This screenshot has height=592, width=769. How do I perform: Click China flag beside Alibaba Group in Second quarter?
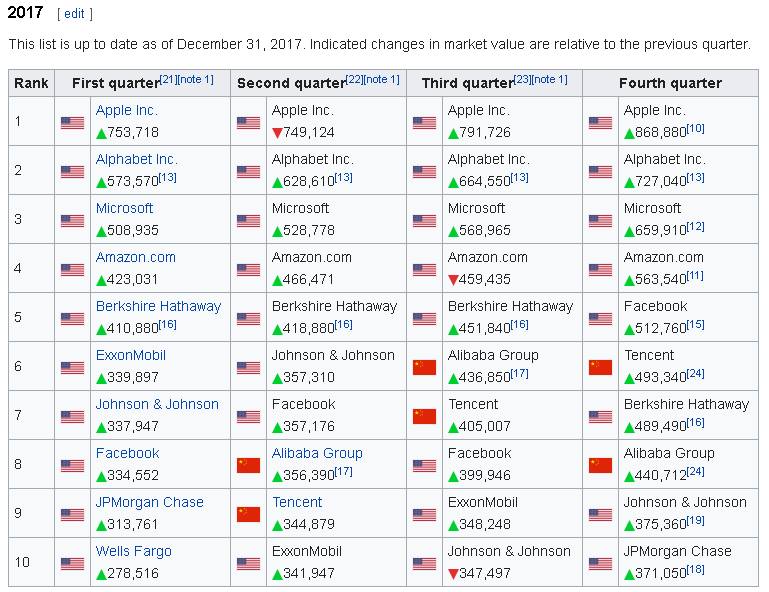pyautogui.click(x=248, y=465)
